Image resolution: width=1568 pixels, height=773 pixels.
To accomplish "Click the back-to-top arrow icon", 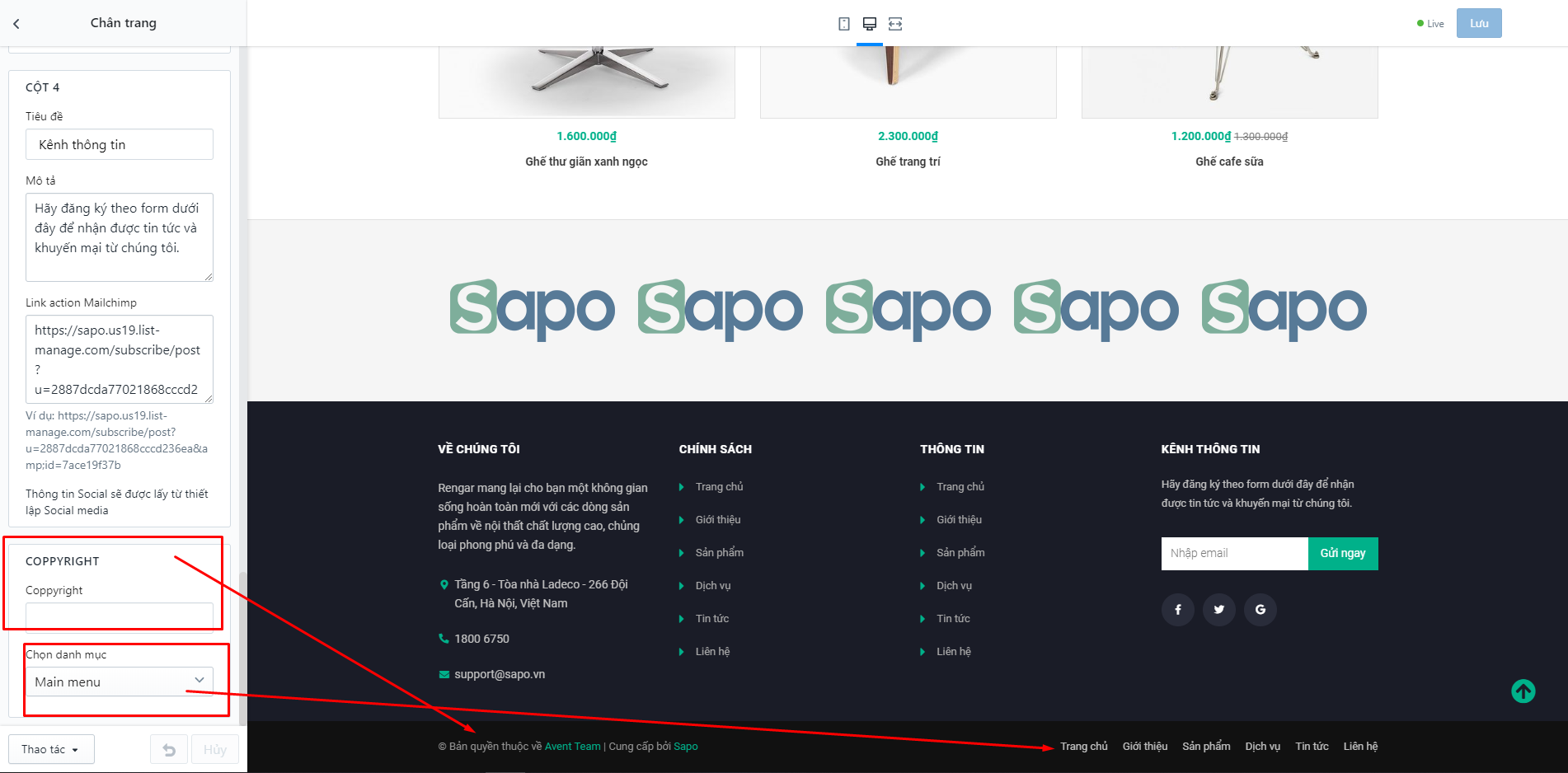I will point(1523,691).
